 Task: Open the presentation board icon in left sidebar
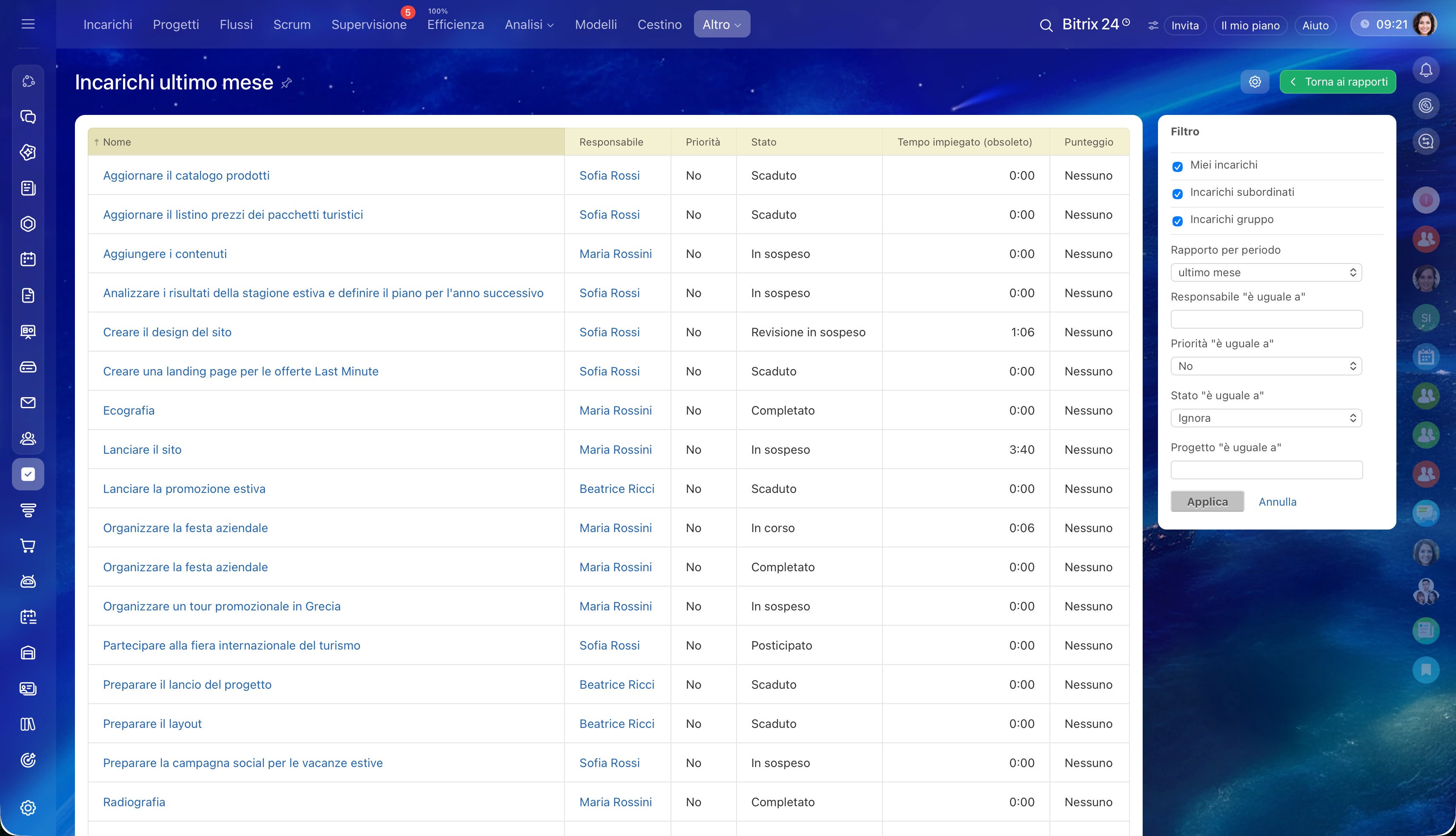tap(28, 331)
